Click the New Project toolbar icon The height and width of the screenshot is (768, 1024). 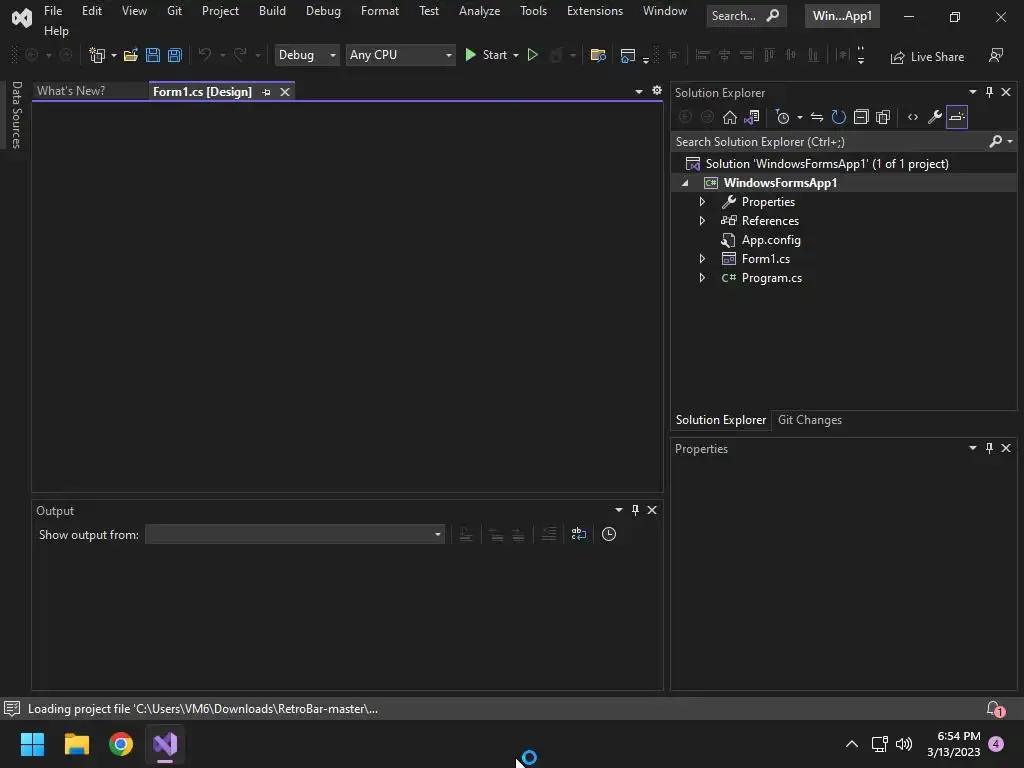97,56
